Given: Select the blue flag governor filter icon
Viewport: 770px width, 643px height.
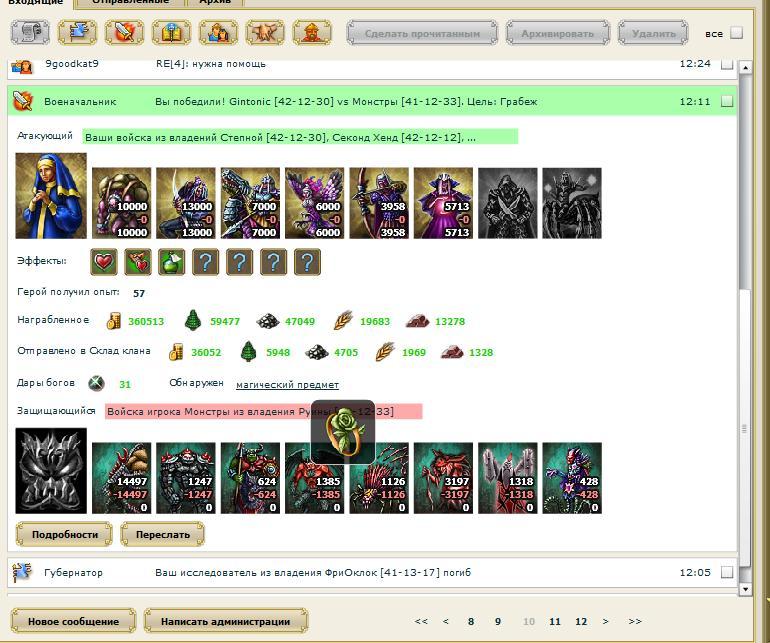Looking at the screenshot, I should [x=78, y=33].
